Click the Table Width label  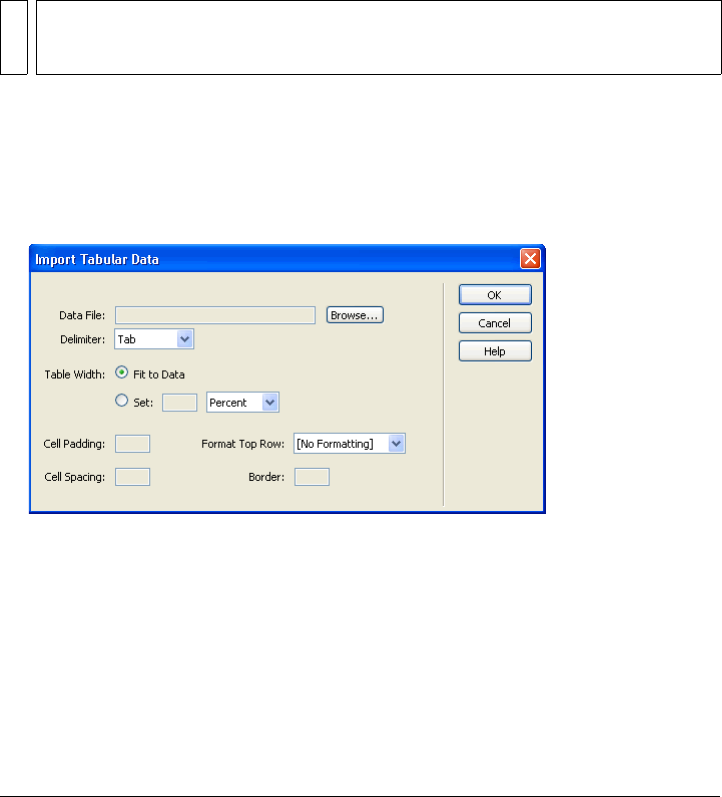(x=75, y=375)
